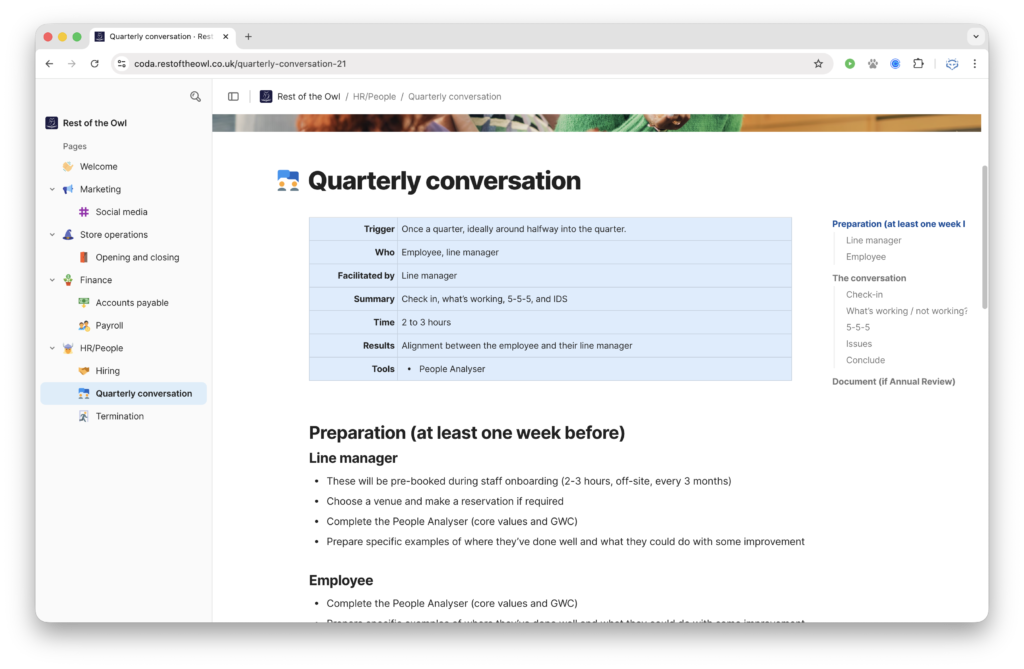Collapse the Marketing section chevron
Viewport: 1024px width, 669px height.
click(51, 188)
